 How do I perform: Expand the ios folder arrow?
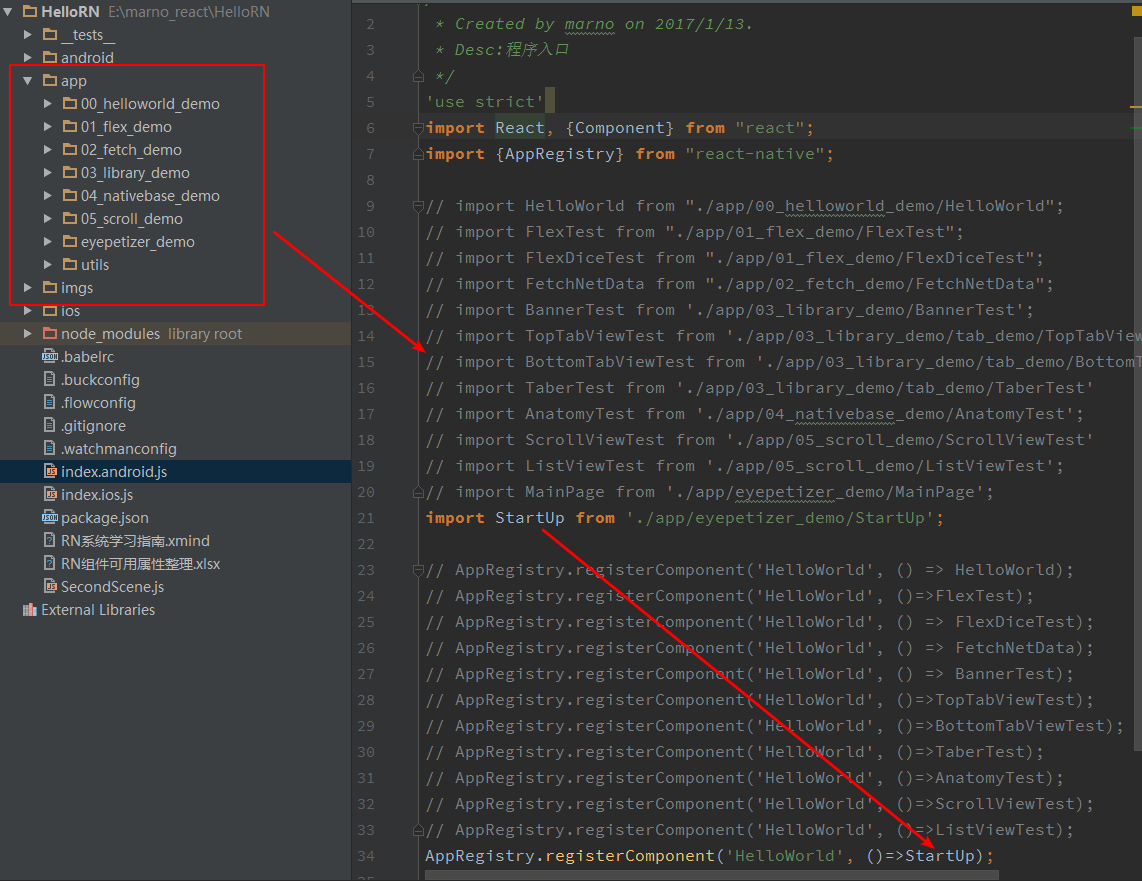point(28,311)
